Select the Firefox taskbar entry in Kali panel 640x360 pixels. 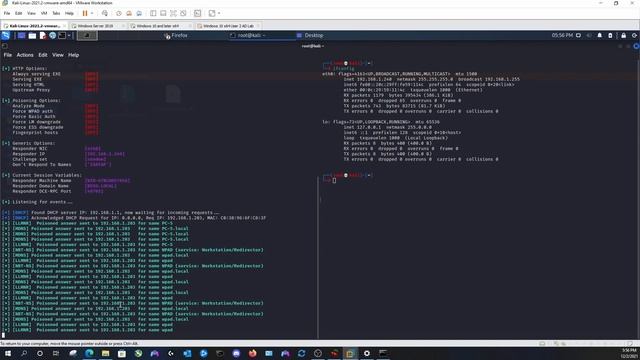pos(176,36)
